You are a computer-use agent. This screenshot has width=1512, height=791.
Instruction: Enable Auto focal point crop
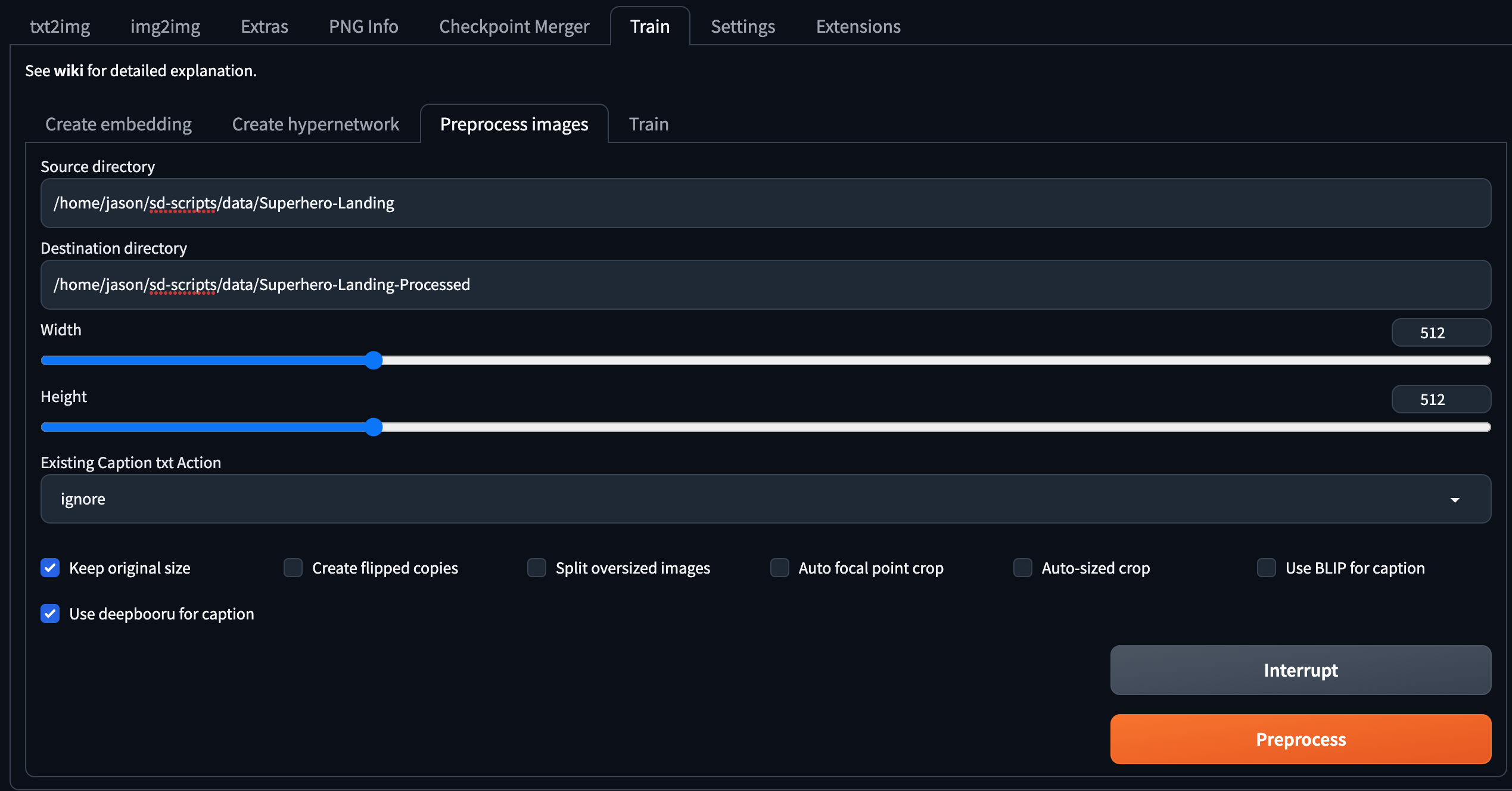780,568
